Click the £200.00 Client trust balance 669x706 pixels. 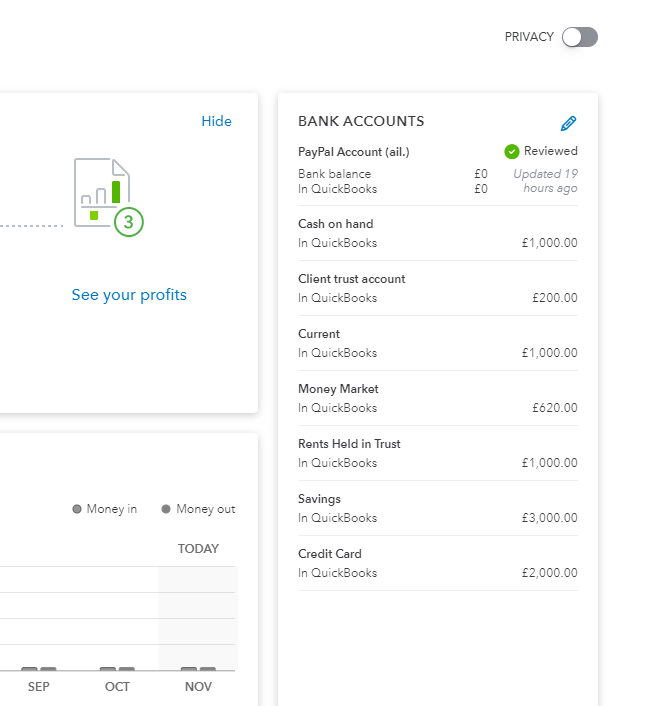pyautogui.click(x=555, y=298)
